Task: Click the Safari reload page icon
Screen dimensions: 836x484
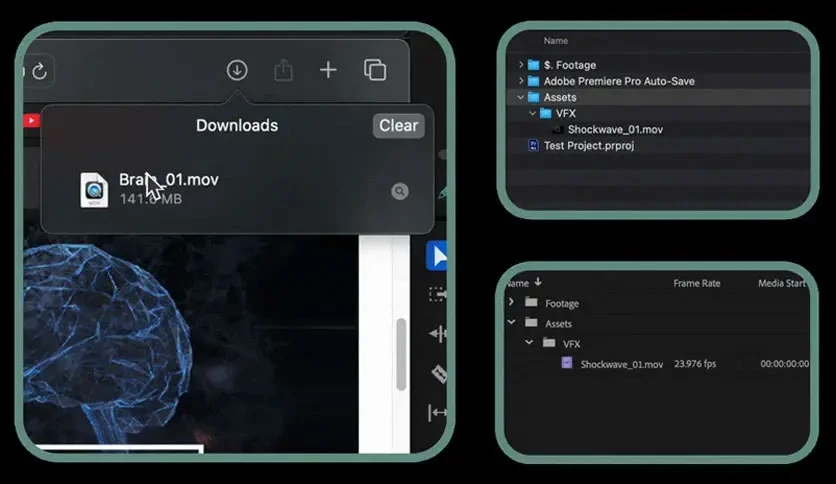Action: pos(39,71)
